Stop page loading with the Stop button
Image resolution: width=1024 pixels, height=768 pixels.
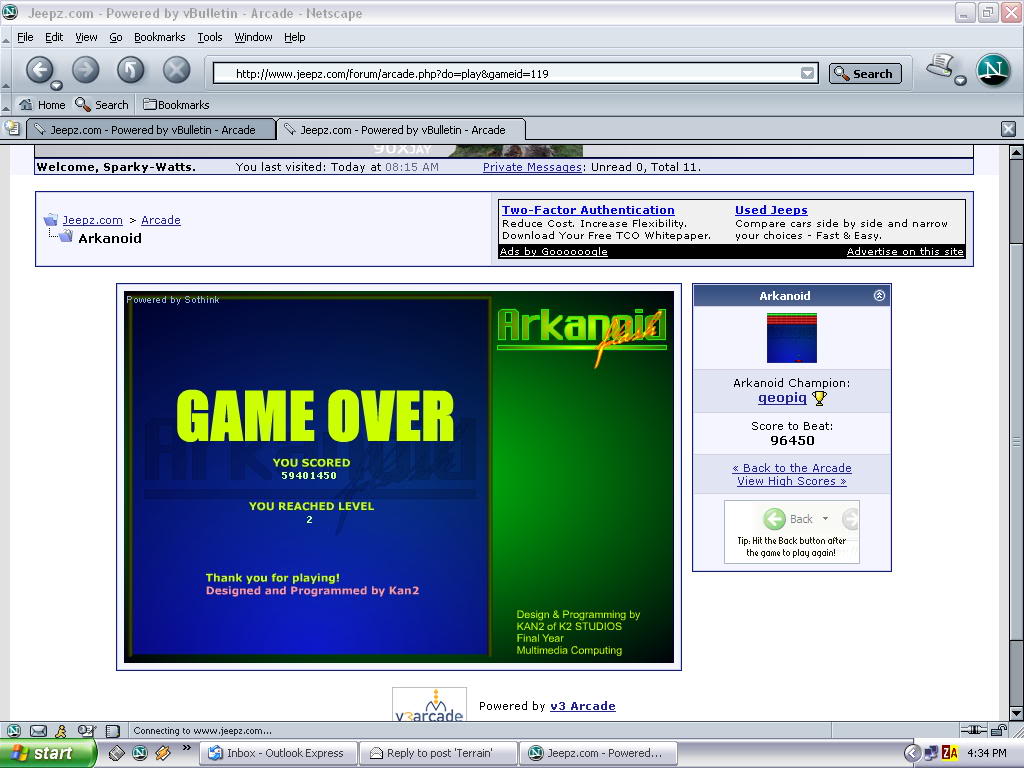[x=177, y=69]
